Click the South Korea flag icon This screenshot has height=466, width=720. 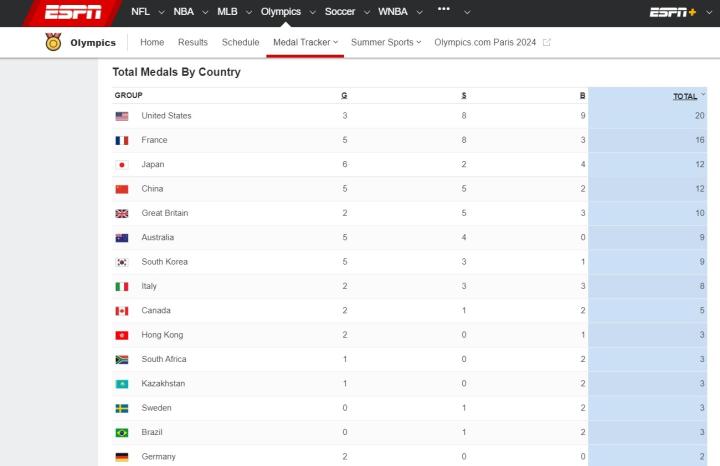click(x=122, y=262)
